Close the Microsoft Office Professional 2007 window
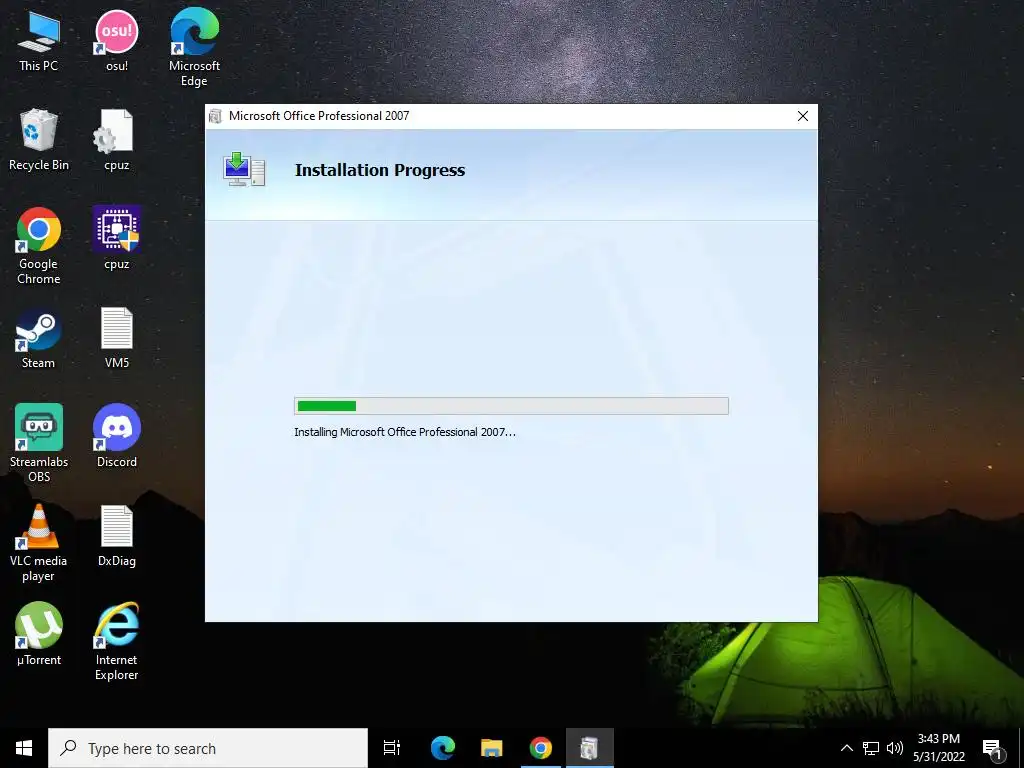This screenshot has width=1024, height=768. click(803, 116)
